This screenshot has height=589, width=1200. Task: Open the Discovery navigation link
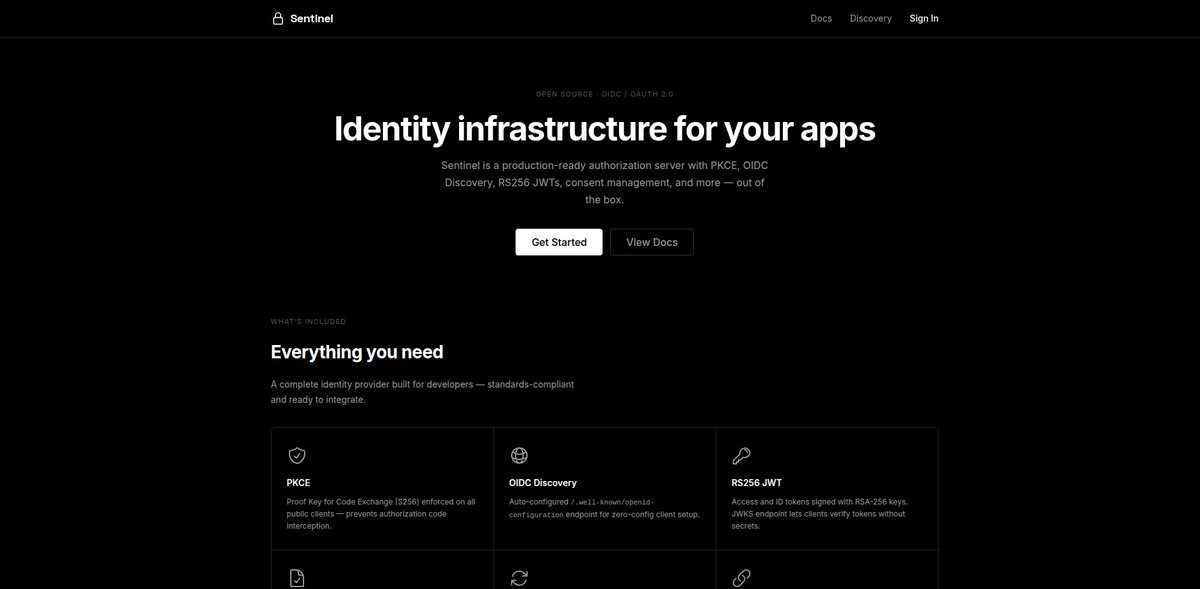871,18
